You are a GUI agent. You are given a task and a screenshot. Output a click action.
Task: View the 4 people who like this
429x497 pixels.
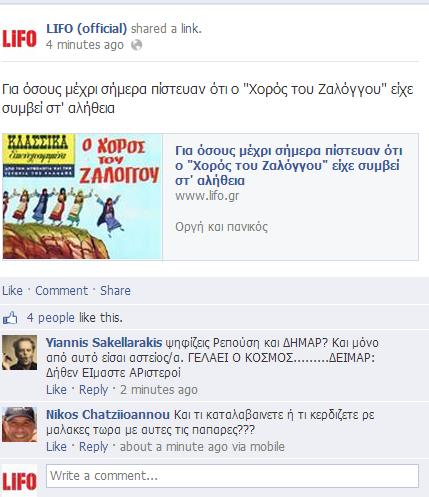[x=51, y=318]
